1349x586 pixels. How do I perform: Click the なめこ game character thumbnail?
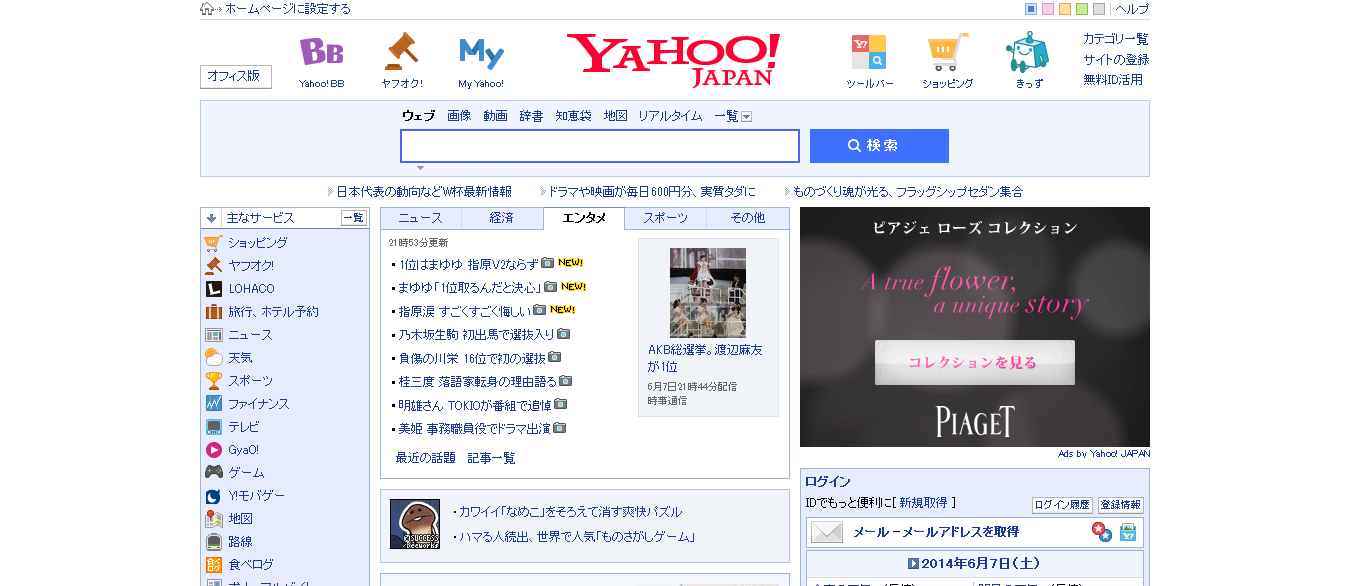[415, 524]
